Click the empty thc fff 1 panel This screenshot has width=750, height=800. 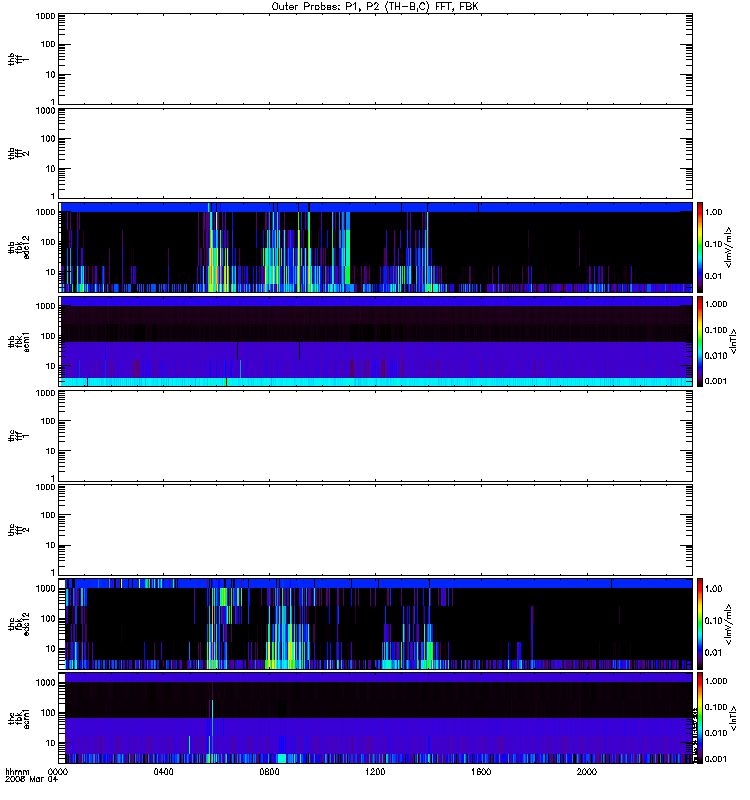pyautogui.click(x=376, y=436)
